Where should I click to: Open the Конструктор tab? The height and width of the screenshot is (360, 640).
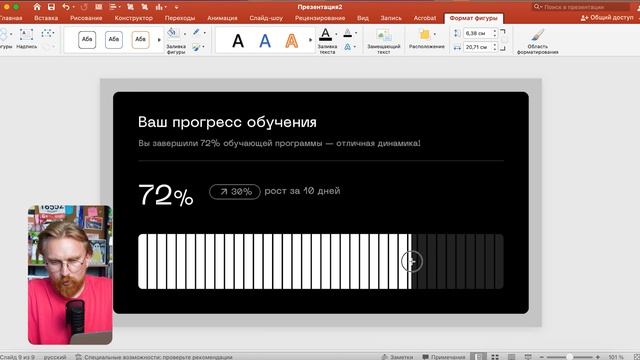[x=133, y=18]
